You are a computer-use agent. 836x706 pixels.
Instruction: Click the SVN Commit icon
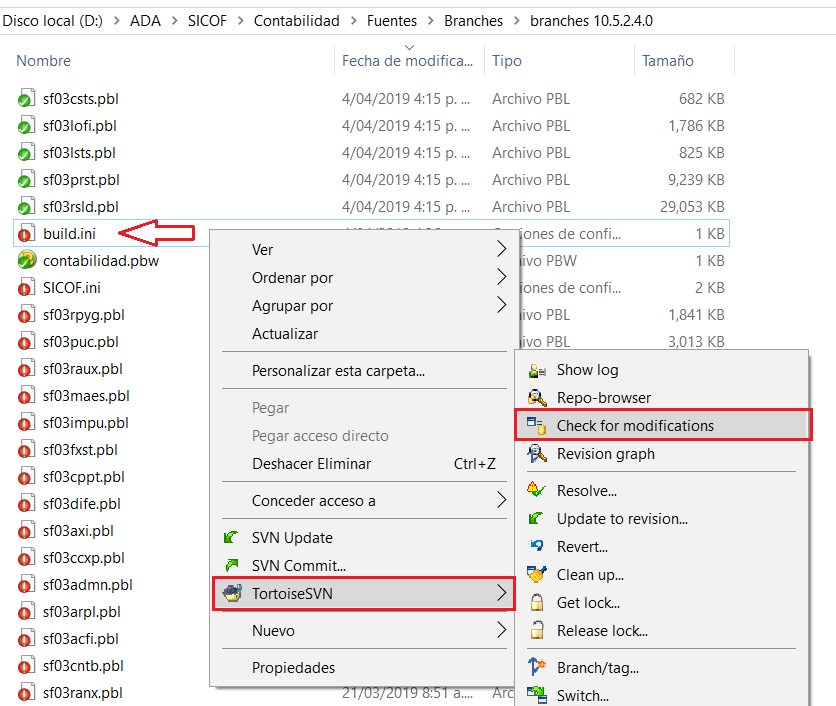point(232,566)
